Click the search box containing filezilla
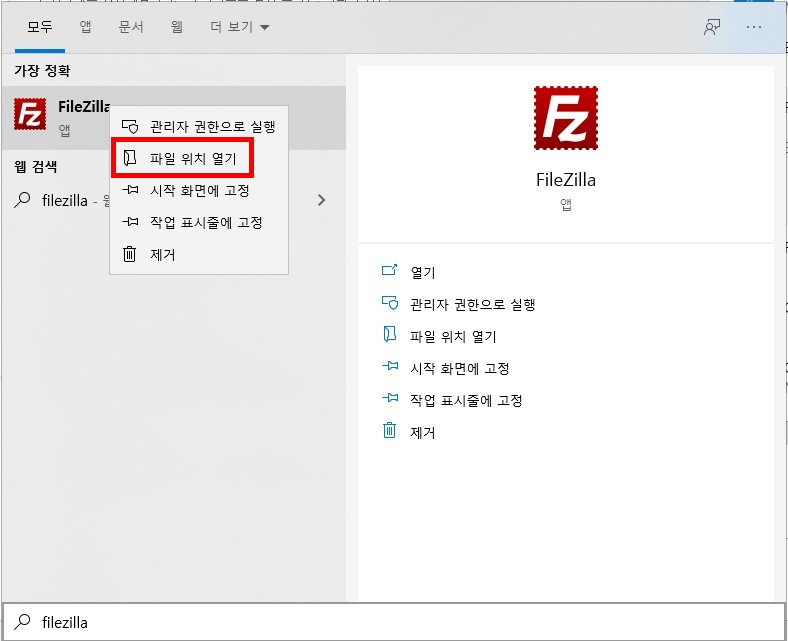788x641 pixels. pos(394,622)
